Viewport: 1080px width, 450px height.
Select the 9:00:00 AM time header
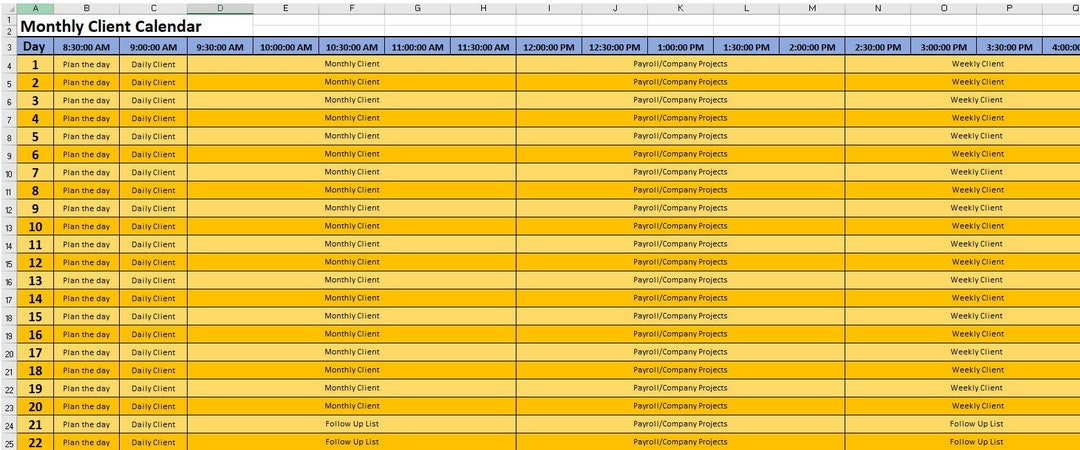(x=153, y=47)
